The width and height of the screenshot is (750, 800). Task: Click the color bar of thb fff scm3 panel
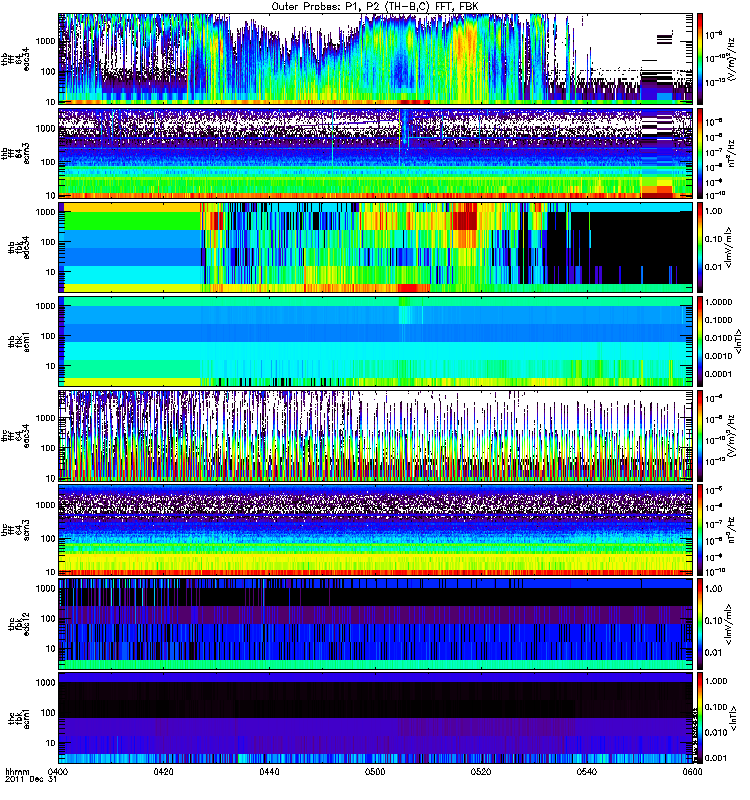pos(700,153)
